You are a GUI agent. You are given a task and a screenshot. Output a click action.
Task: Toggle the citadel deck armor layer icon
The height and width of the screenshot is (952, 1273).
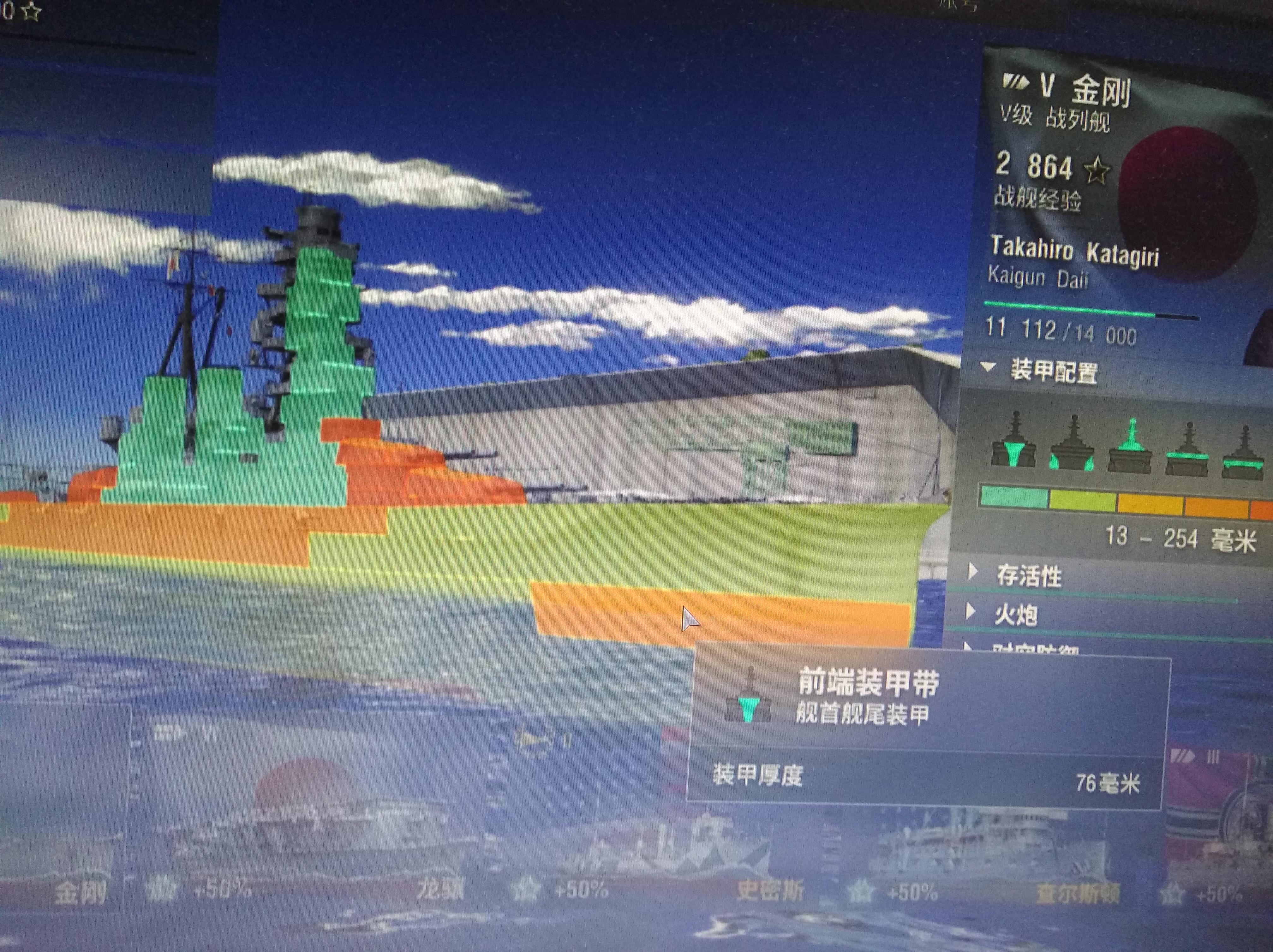tap(1243, 452)
